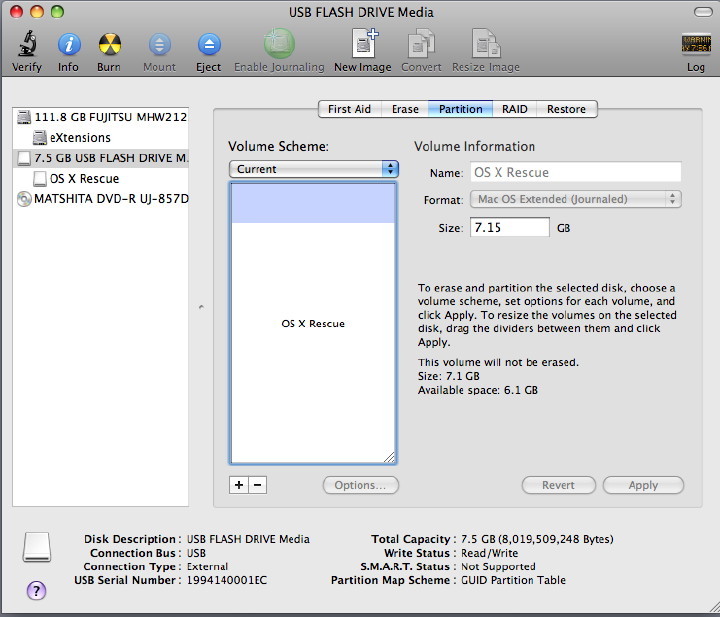Click the Revert button
720x617 pixels.
[558, 485]
